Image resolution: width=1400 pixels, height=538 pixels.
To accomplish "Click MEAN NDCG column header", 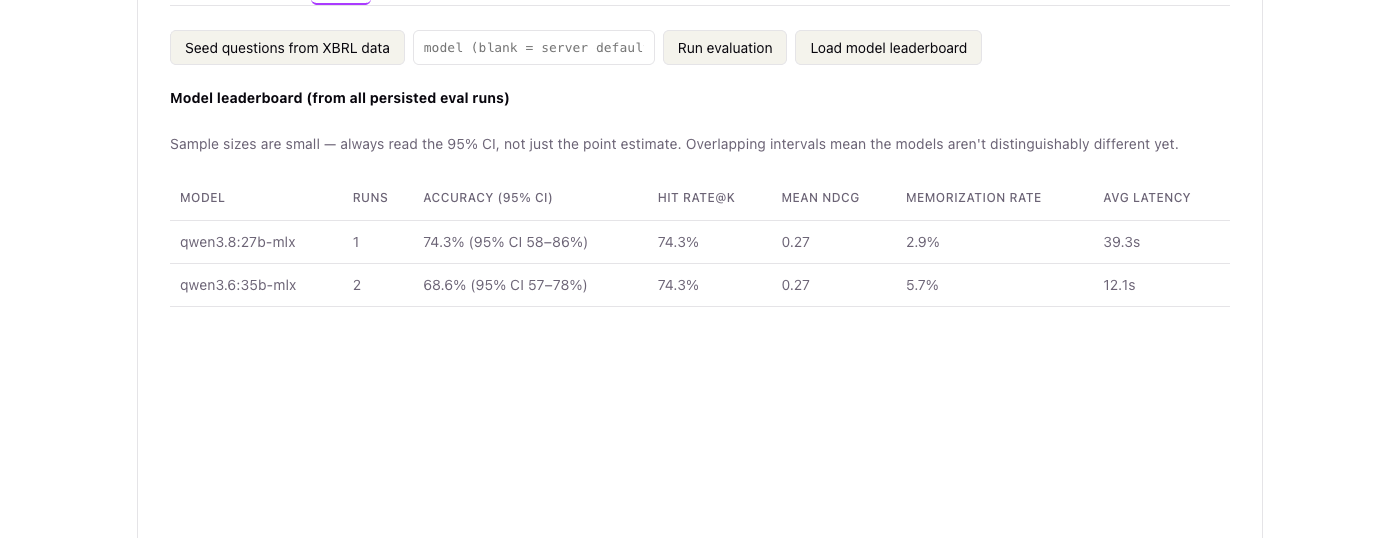I will point(820,198).
